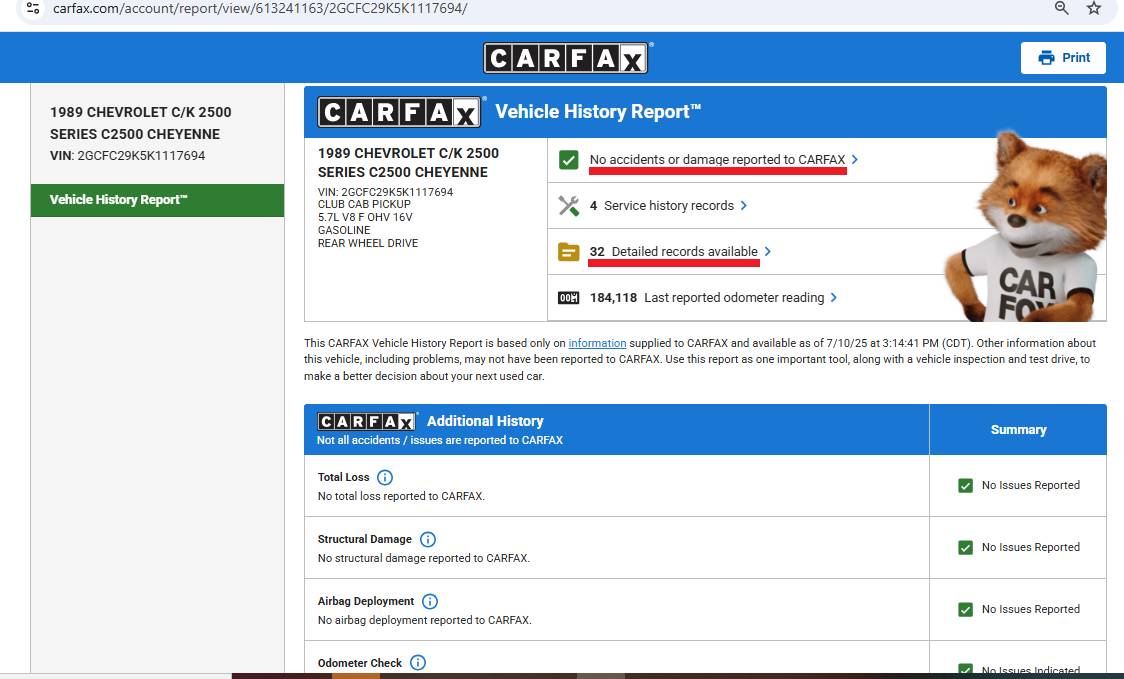Expand No accidents or damage reported chevron
1124x679 pixels.
click(854, 159)
